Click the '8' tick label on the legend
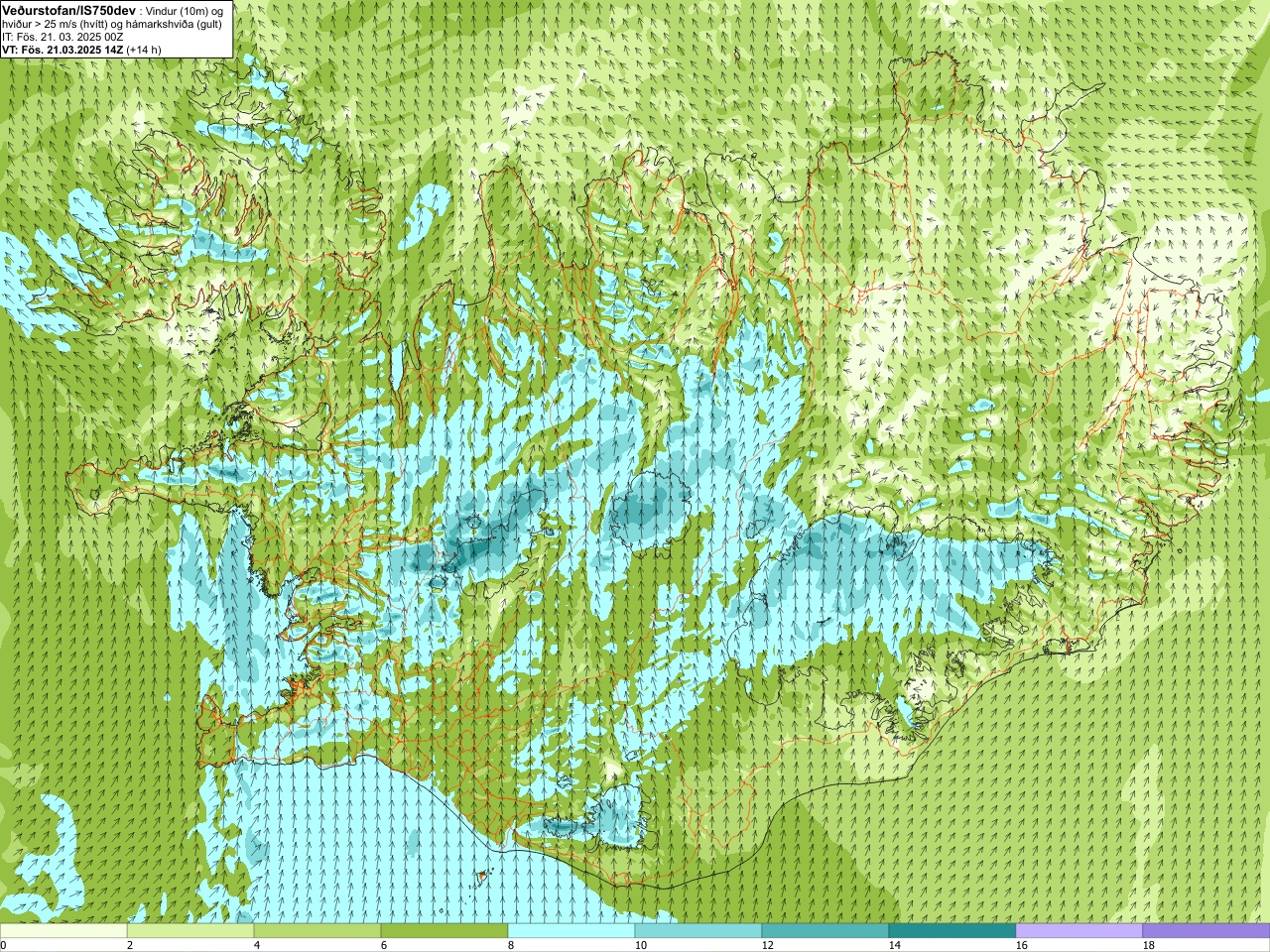This screenshot has width=1270, height=952. [511, 945]
